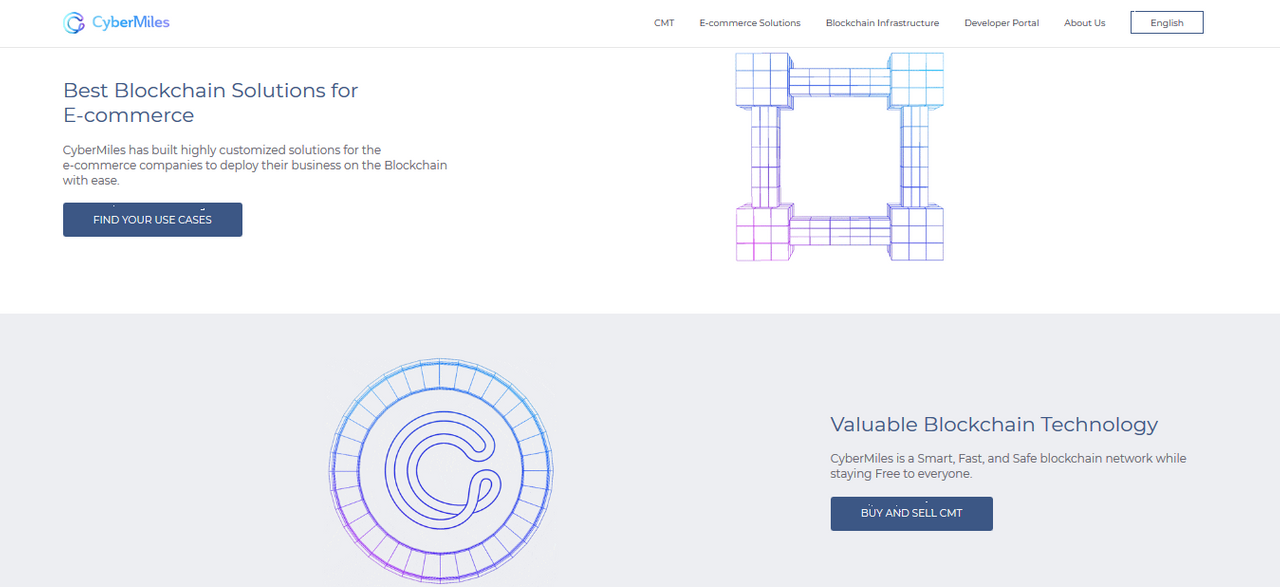Click BUY AND SELL CMT button

pos(911,513)
